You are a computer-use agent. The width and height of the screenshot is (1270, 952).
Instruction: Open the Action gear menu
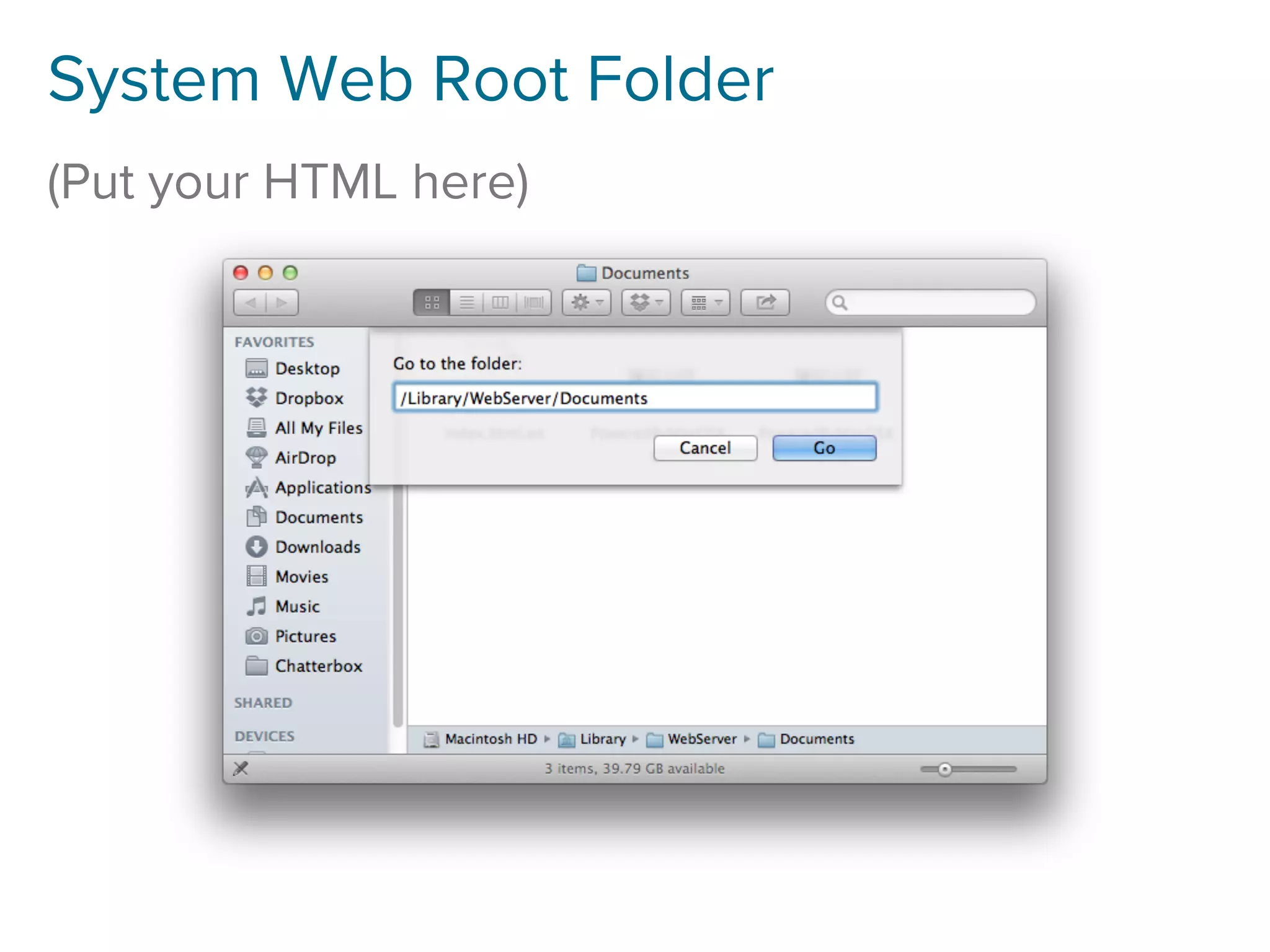coord(587,302)
